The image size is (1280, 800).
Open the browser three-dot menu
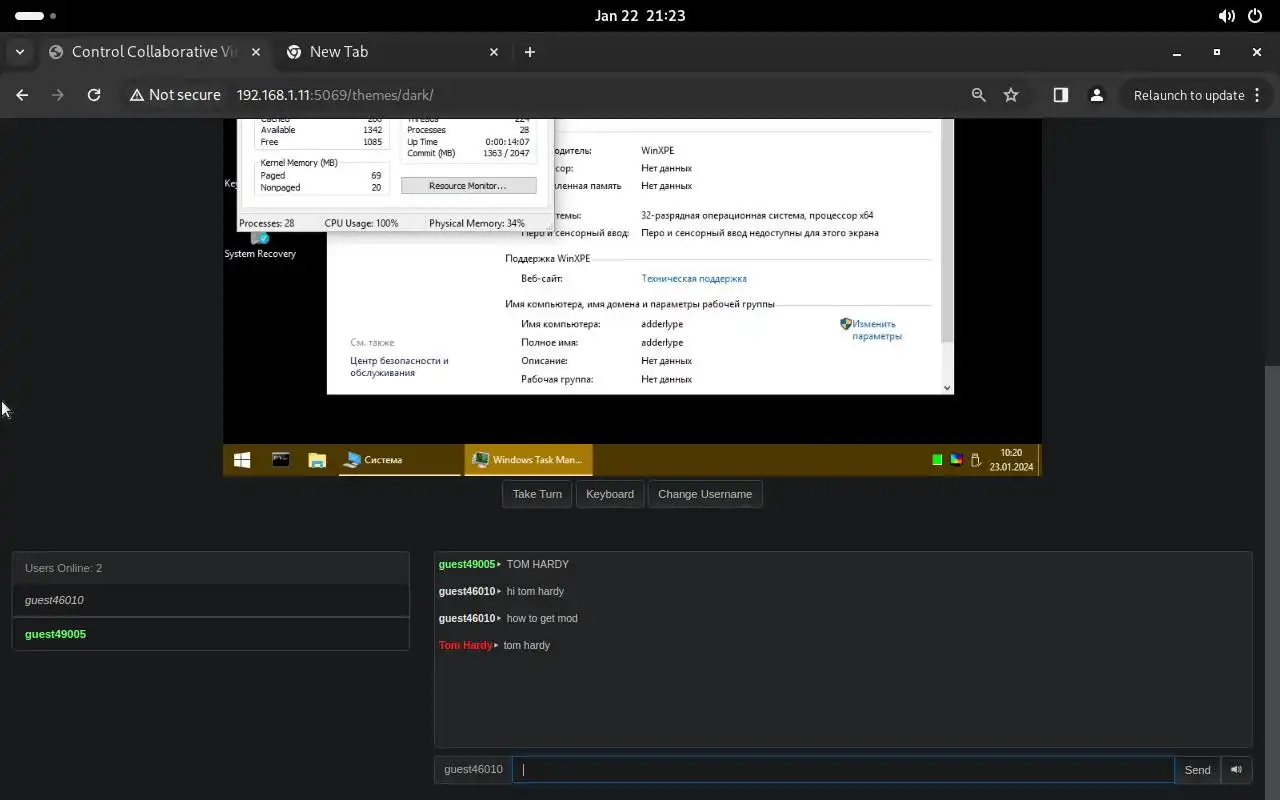point(1257,95)
